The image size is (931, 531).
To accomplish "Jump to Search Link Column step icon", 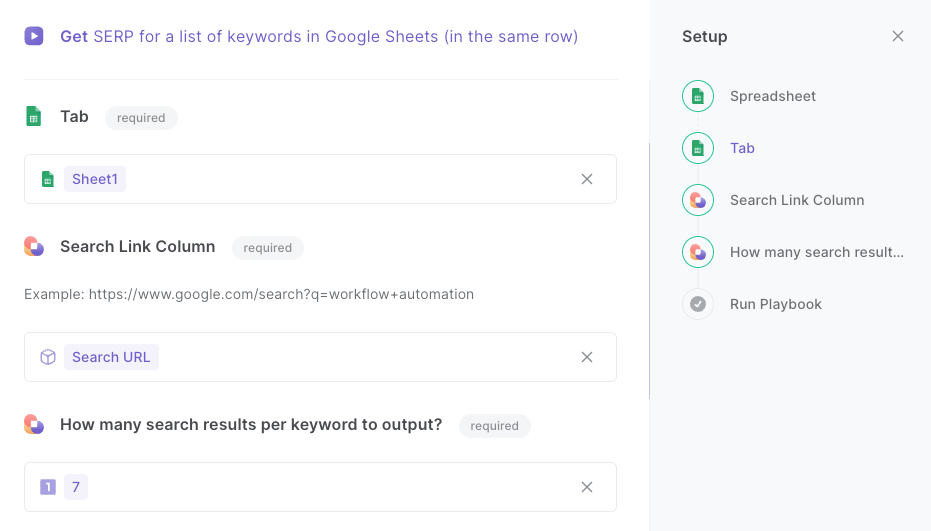I will pyautogui.click(x=698, y=200).
